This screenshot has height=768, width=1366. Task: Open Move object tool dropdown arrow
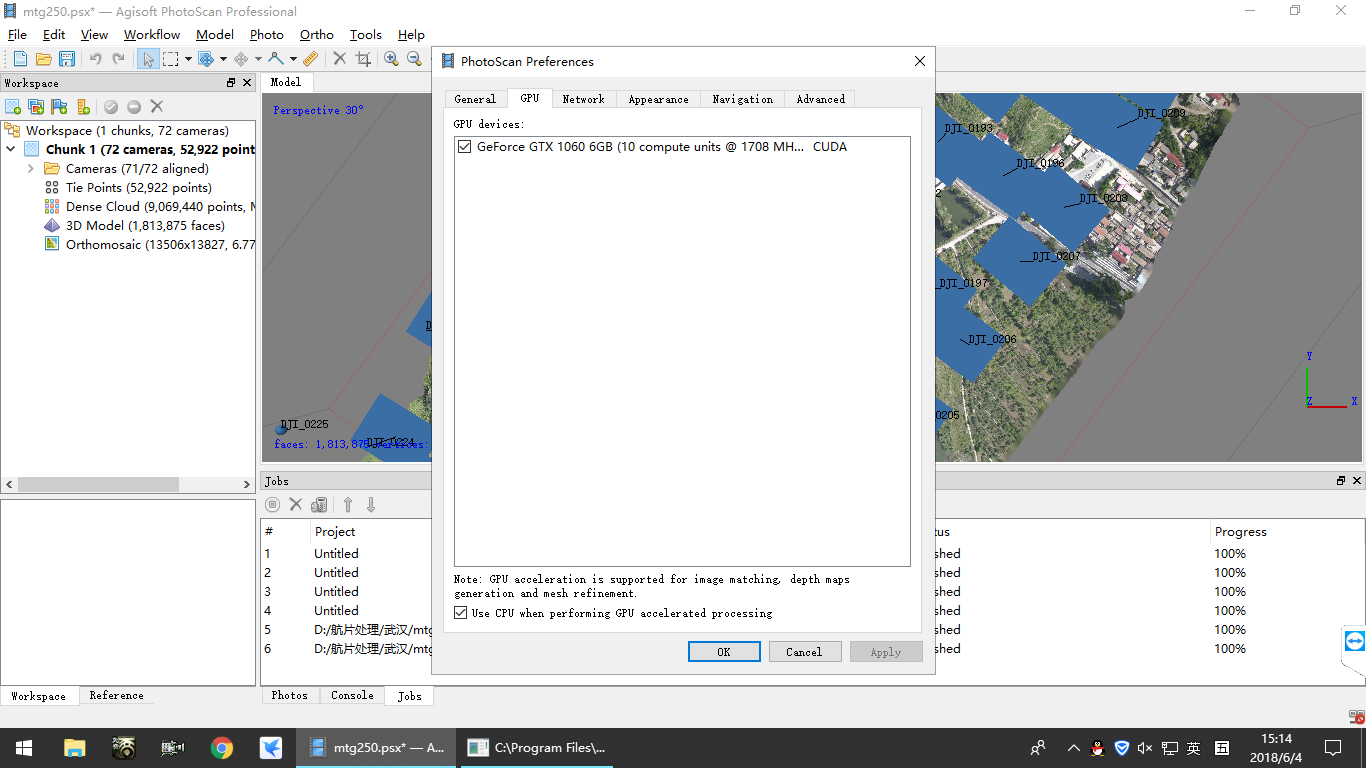coord(258,59)
